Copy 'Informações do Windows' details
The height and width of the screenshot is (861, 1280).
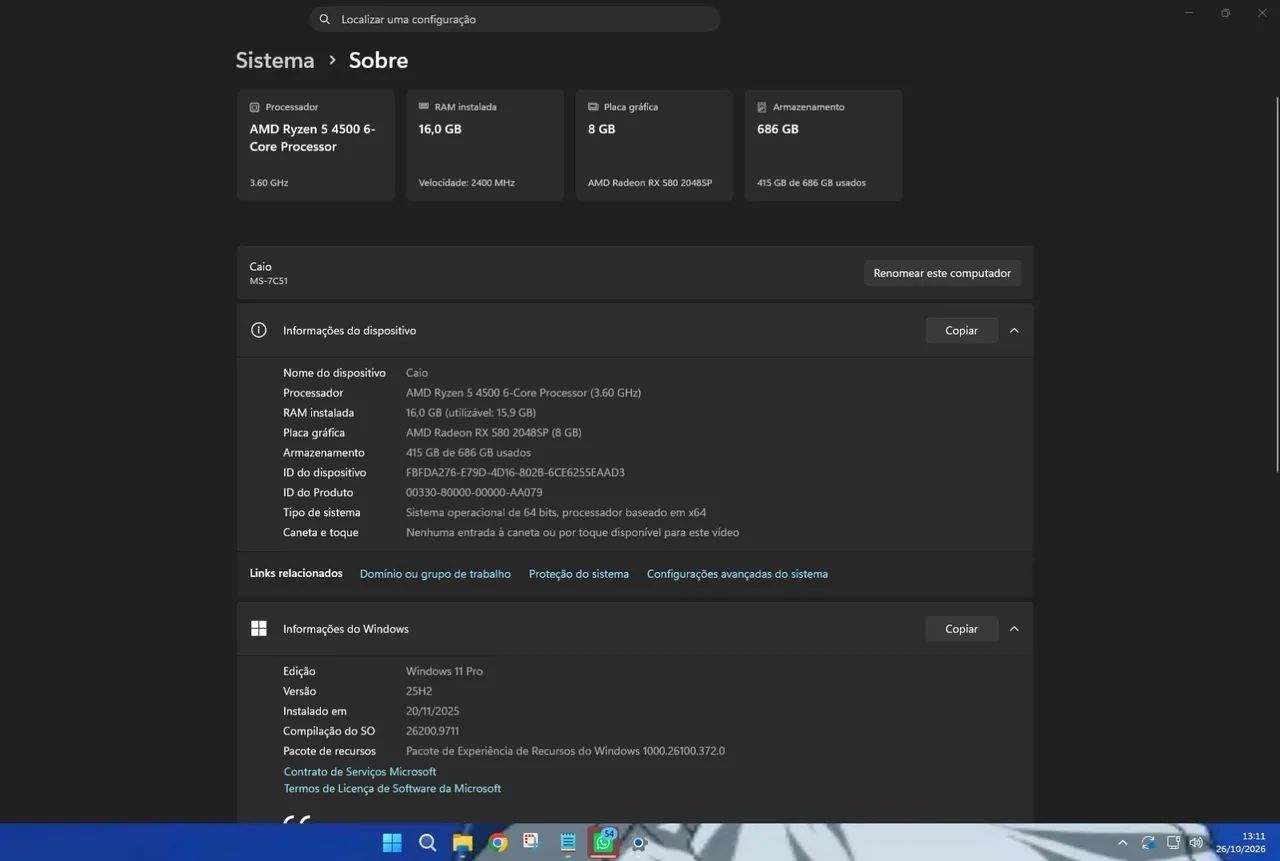click(x=961, y=629)
